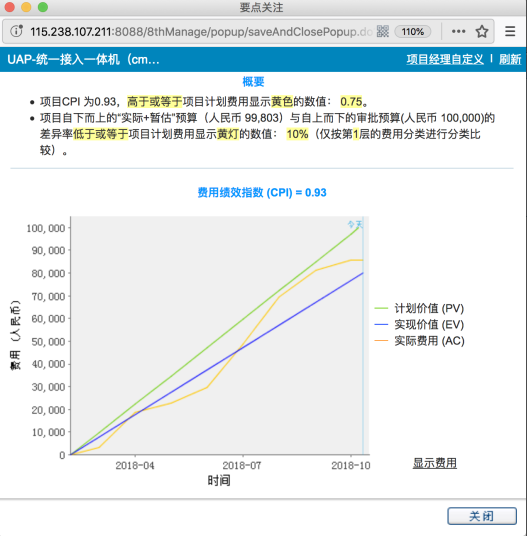This screenshot has height=536, width=527.
Task: Click the highlighted 黄灯 text
Action: click(228, 134)
